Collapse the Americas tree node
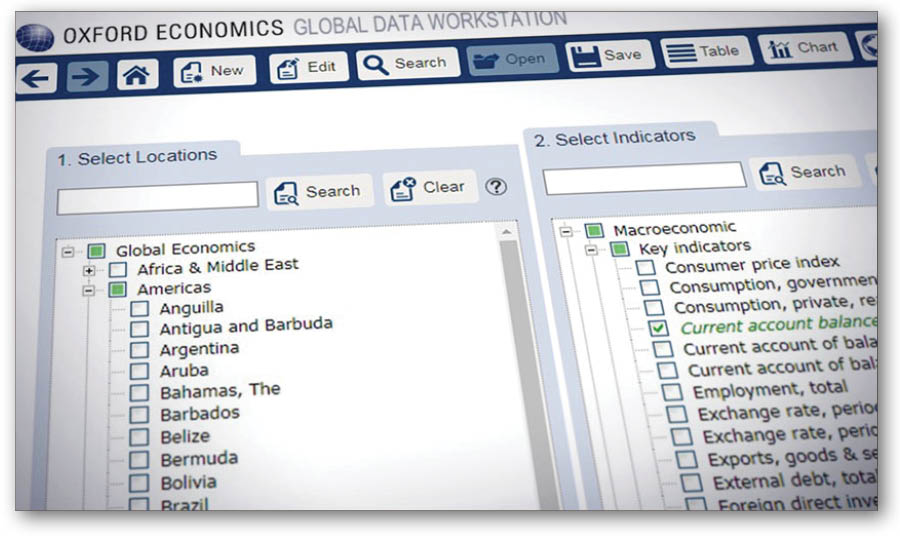This screenshot has width=900, height=538. coord(88,291)
